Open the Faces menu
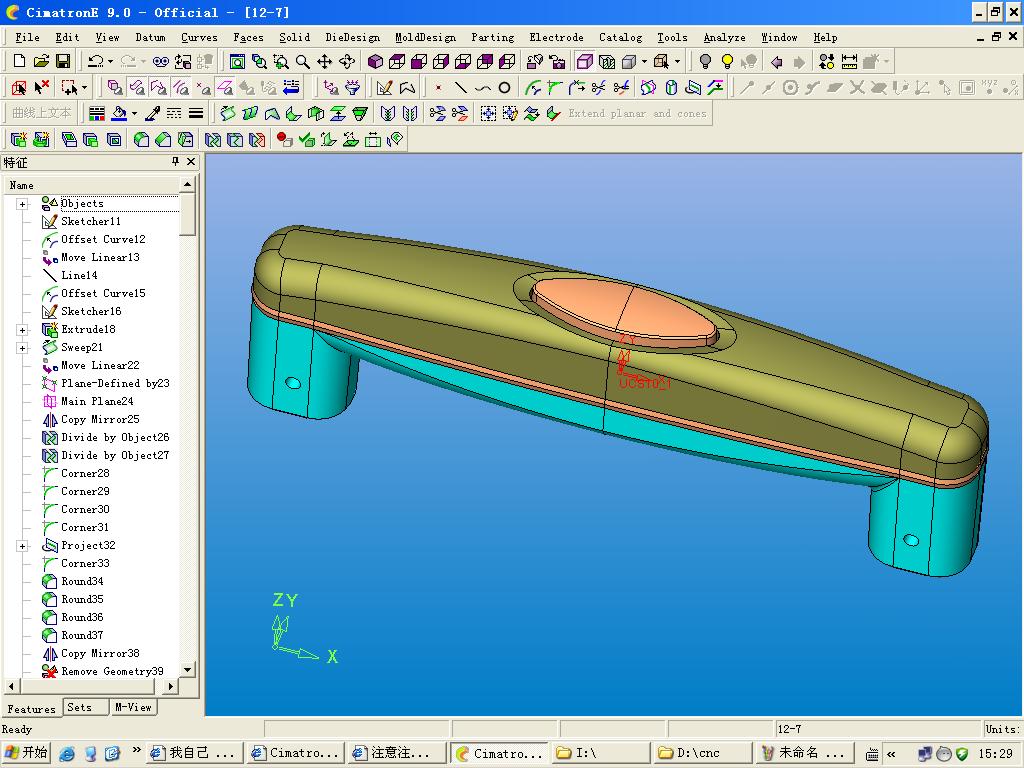The image size is (1024, 768). tap(248, 37)
